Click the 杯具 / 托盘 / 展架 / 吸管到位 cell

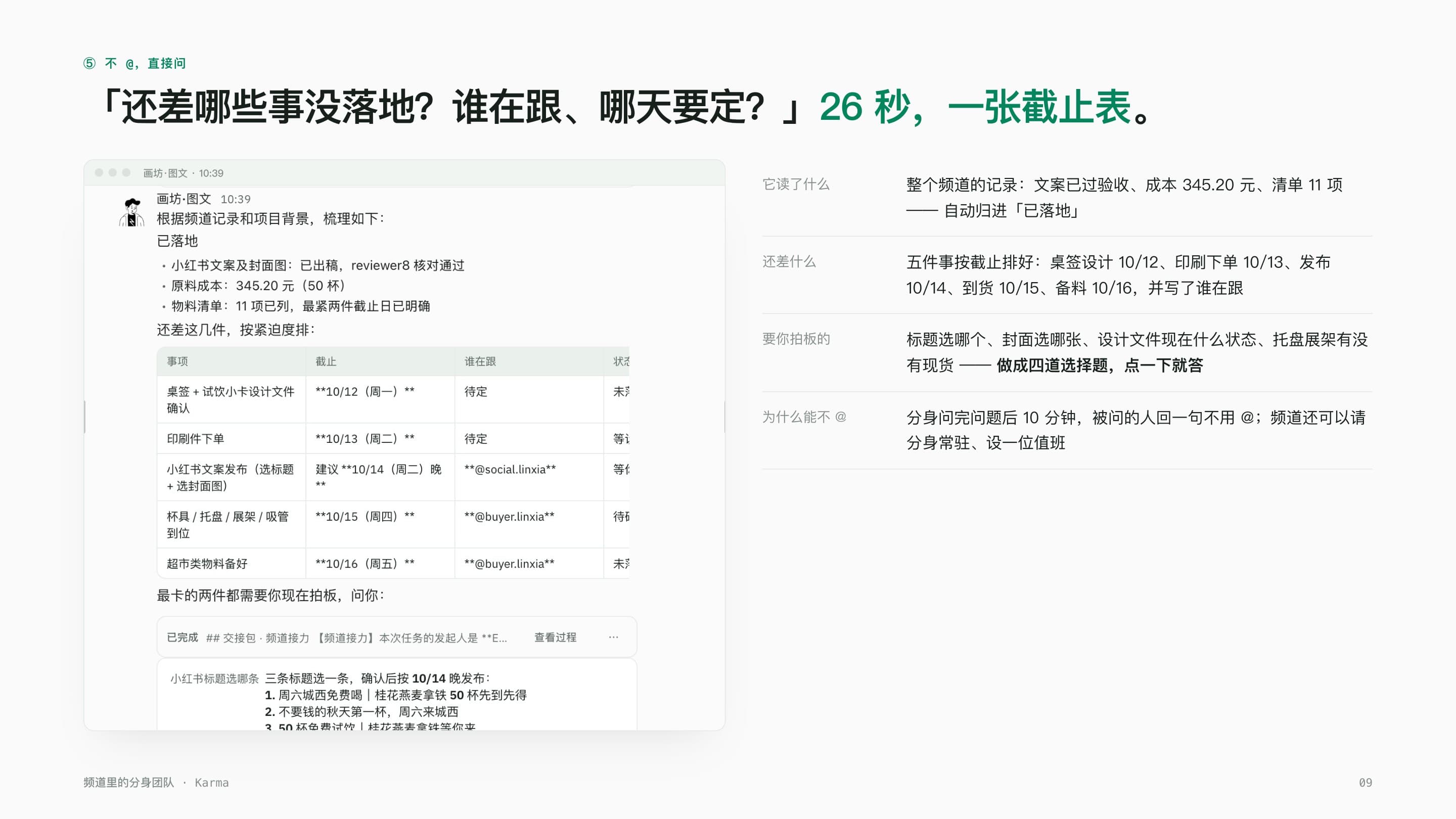(x=231, y=525)
